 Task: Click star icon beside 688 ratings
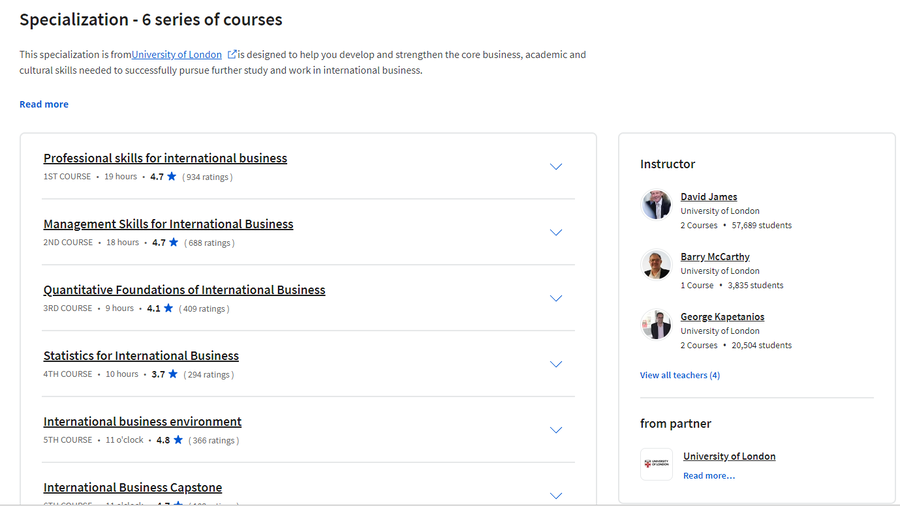click(x=173, y=243)
